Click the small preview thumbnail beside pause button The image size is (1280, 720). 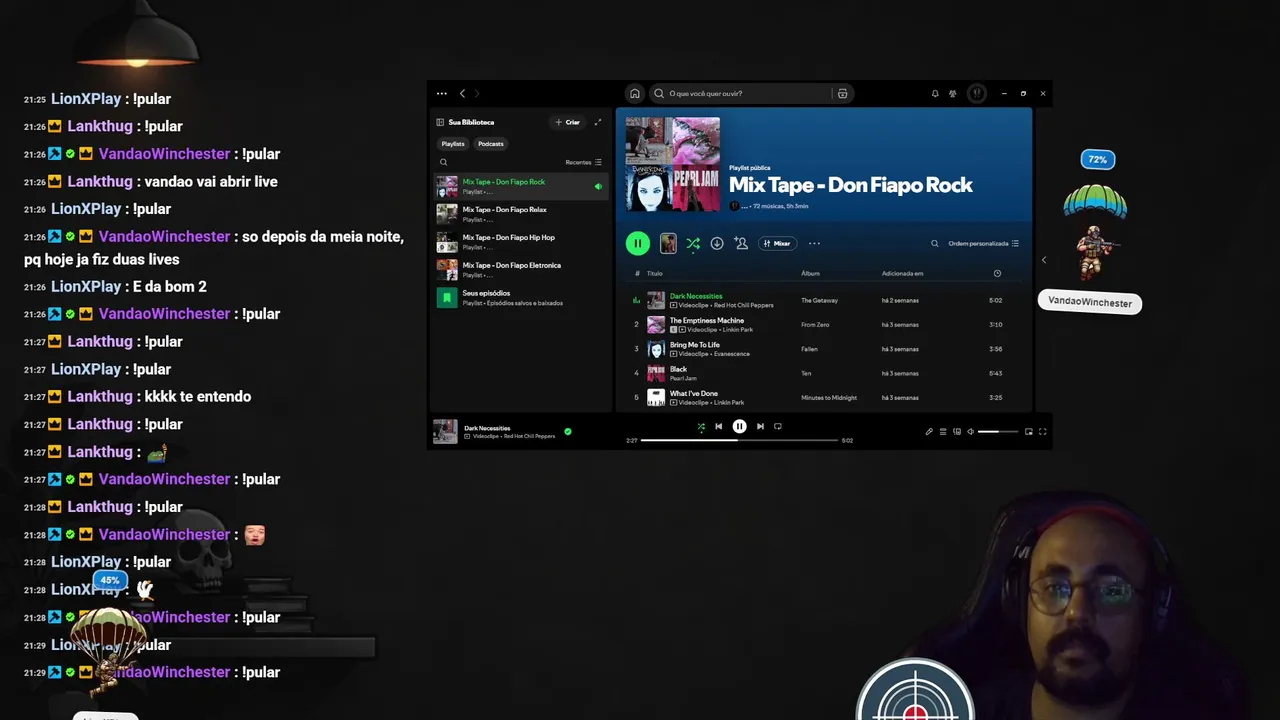click(x=668, y=243)
